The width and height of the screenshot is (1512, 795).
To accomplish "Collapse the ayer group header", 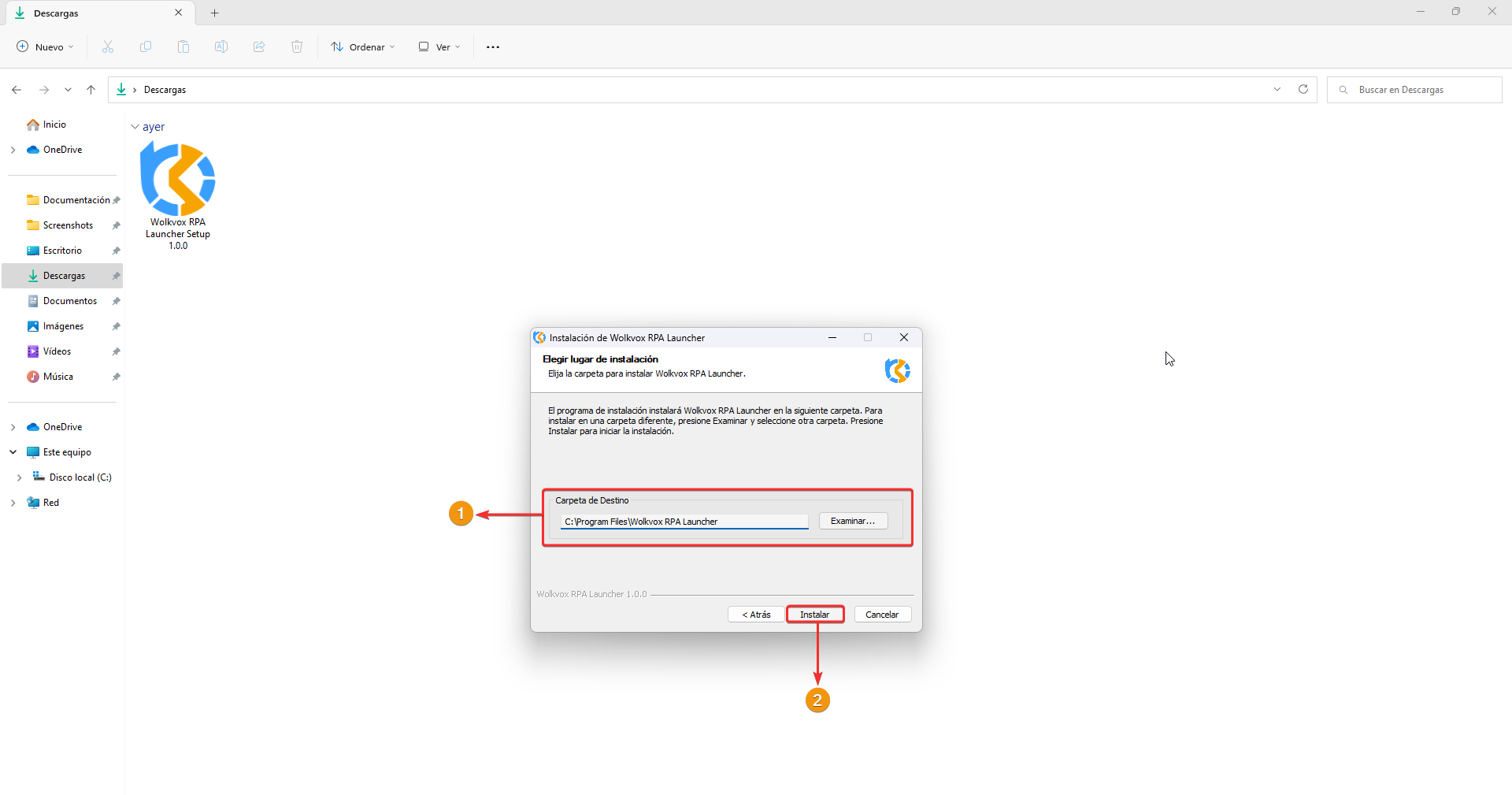I will pyautogui.click(x=135, y=127).
